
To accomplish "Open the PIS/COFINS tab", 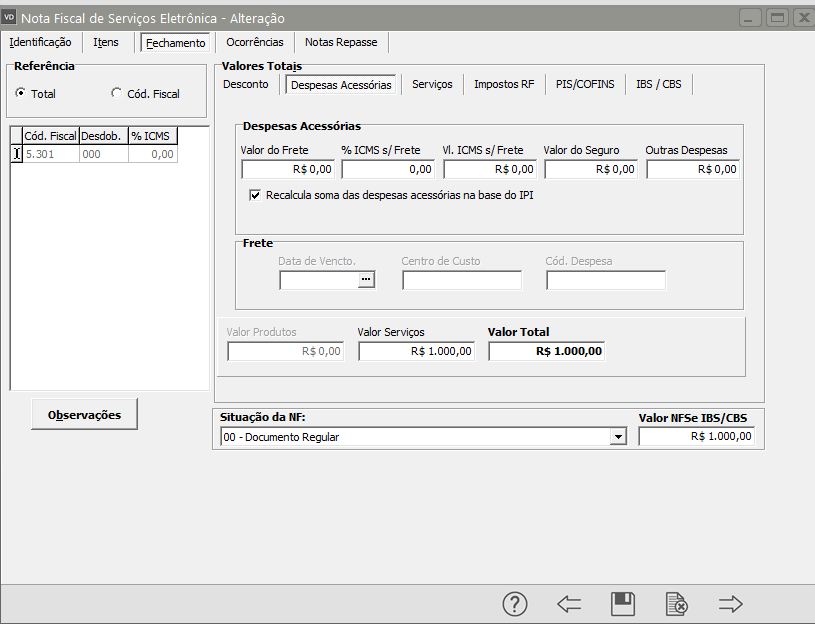I will (585, 84).
